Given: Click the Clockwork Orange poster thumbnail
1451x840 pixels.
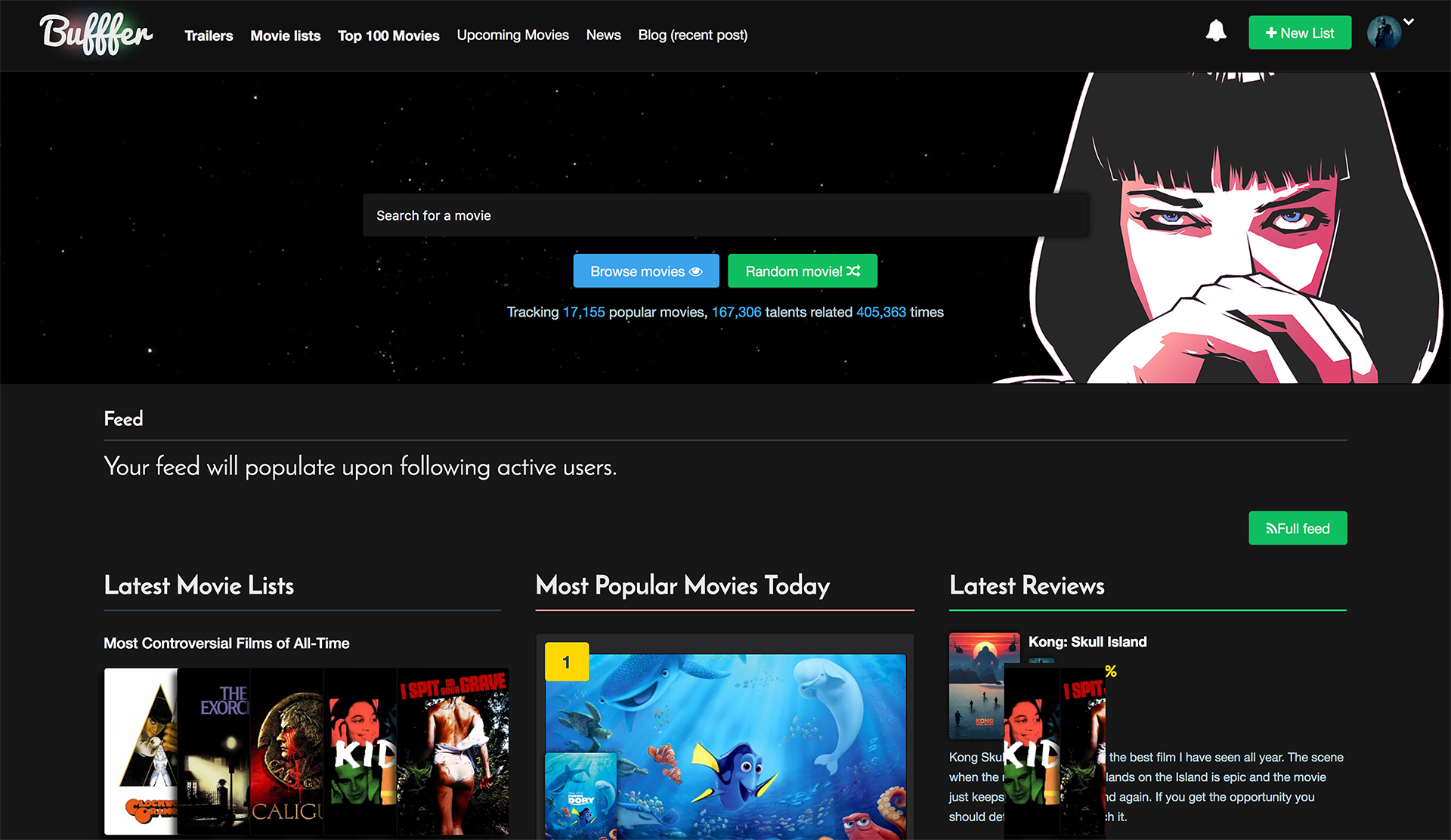Looking at the screenshot, I should tap(141, 752).
